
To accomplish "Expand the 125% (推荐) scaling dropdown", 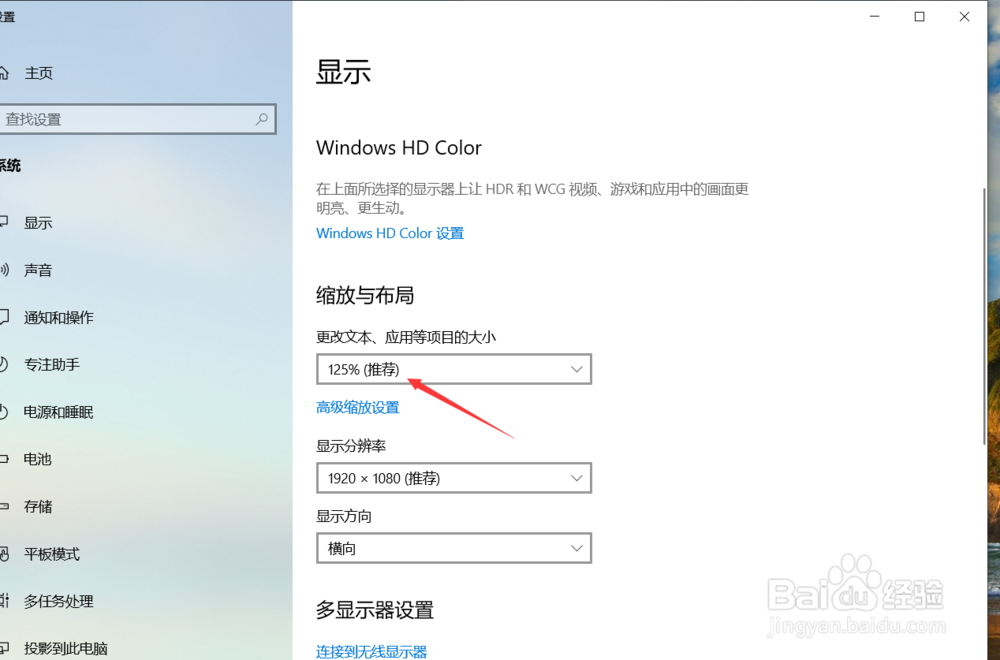I will click(454, 369).
